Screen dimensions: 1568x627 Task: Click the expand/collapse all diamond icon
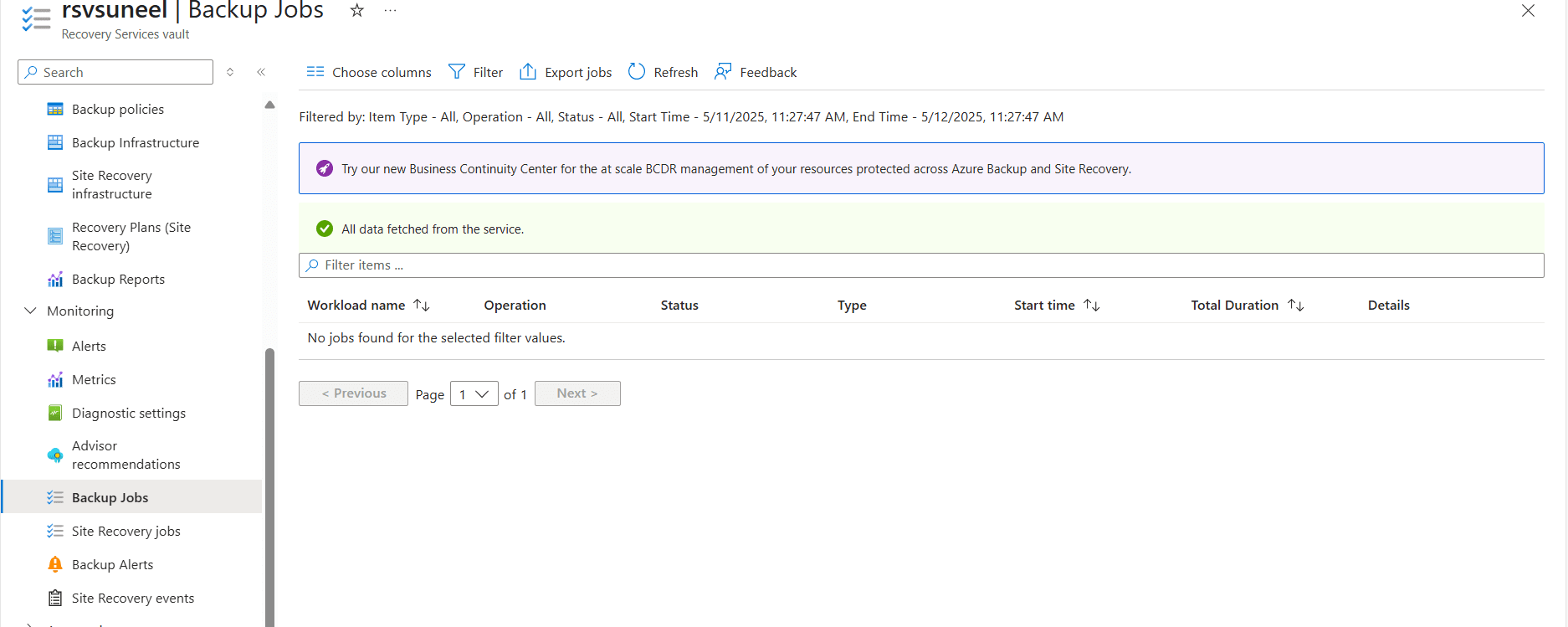coord(230,72)
